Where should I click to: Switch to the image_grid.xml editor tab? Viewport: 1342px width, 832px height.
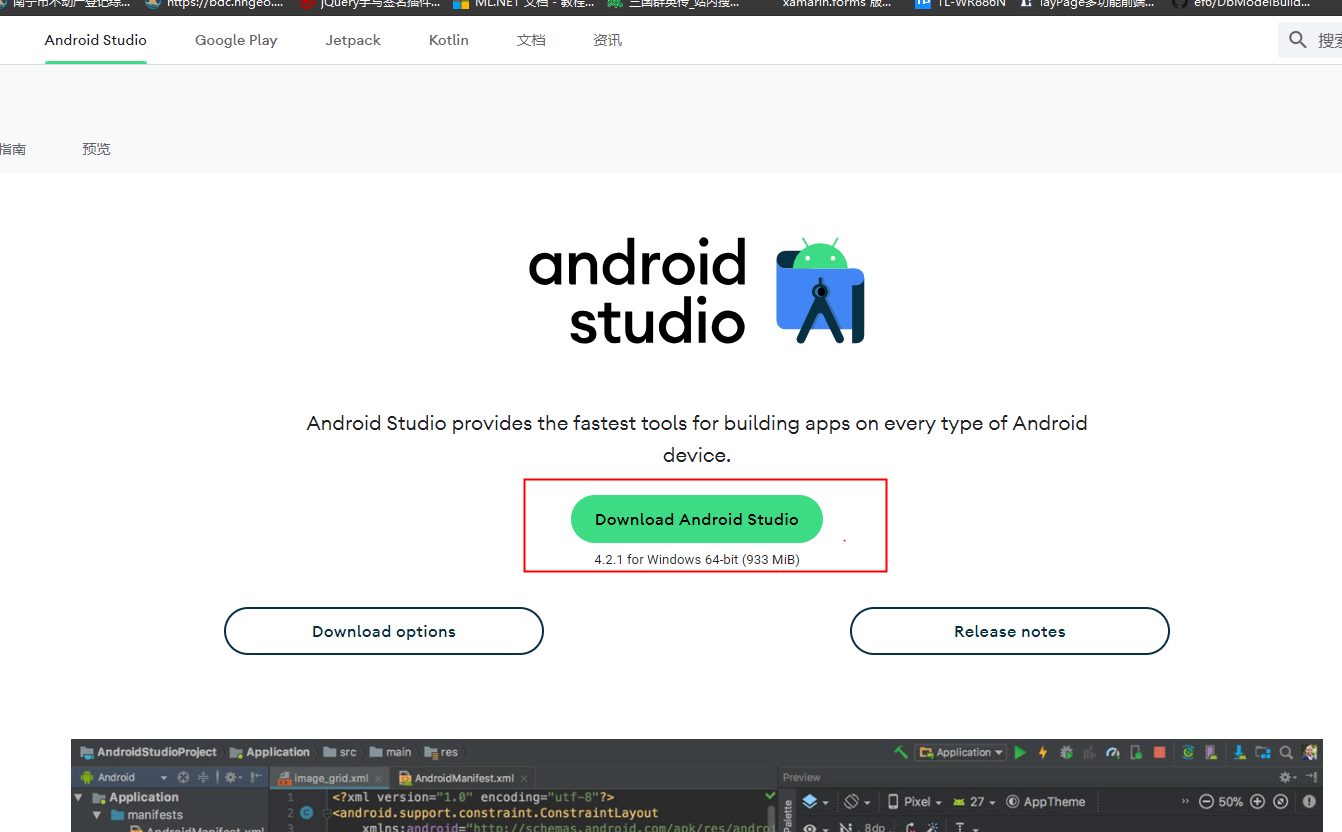click(331, 778)
